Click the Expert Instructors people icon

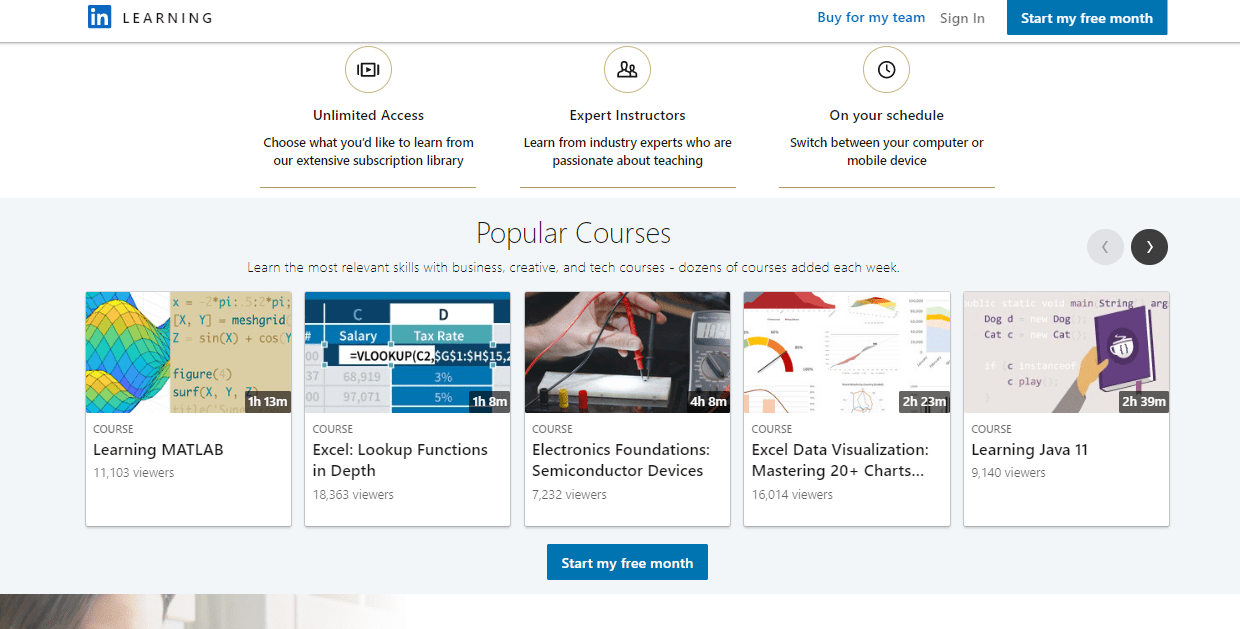click(x=627, y=70)
